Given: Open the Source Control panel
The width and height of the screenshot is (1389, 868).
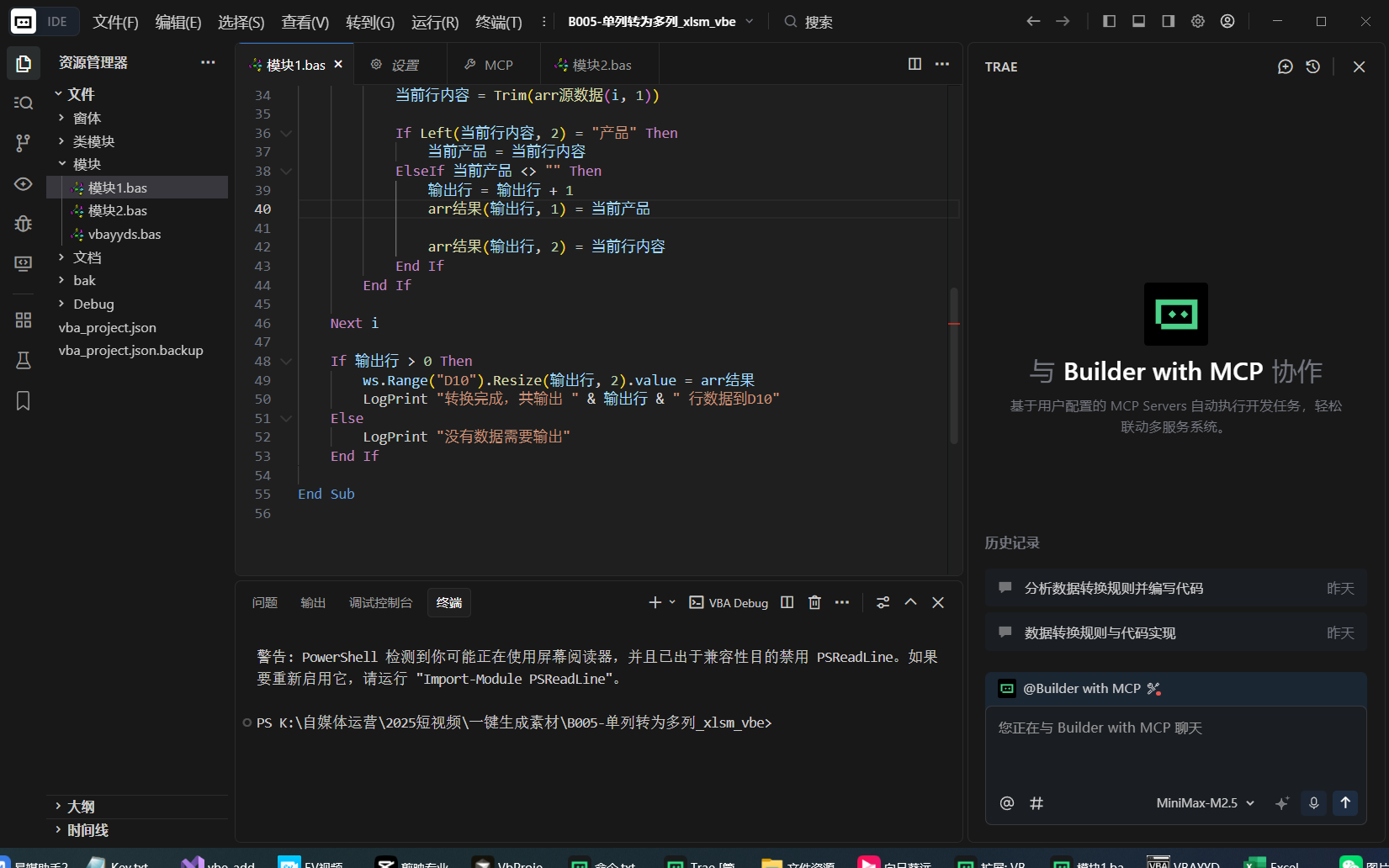Looking at the screenshot, I should pos(23,143).
